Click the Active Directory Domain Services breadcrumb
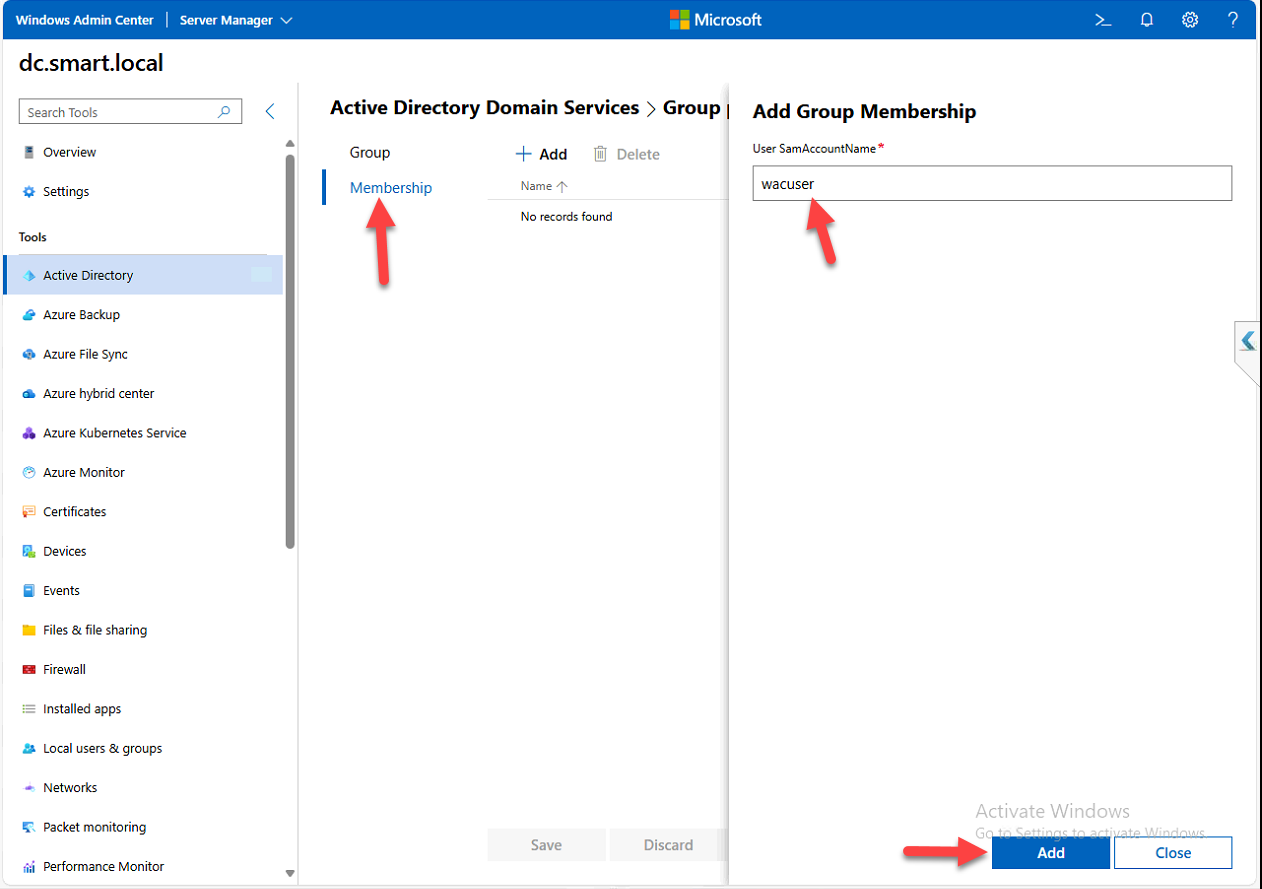The height and width of the screenshot is (889, 1262). pyautogui.click(x=485, y=108)
